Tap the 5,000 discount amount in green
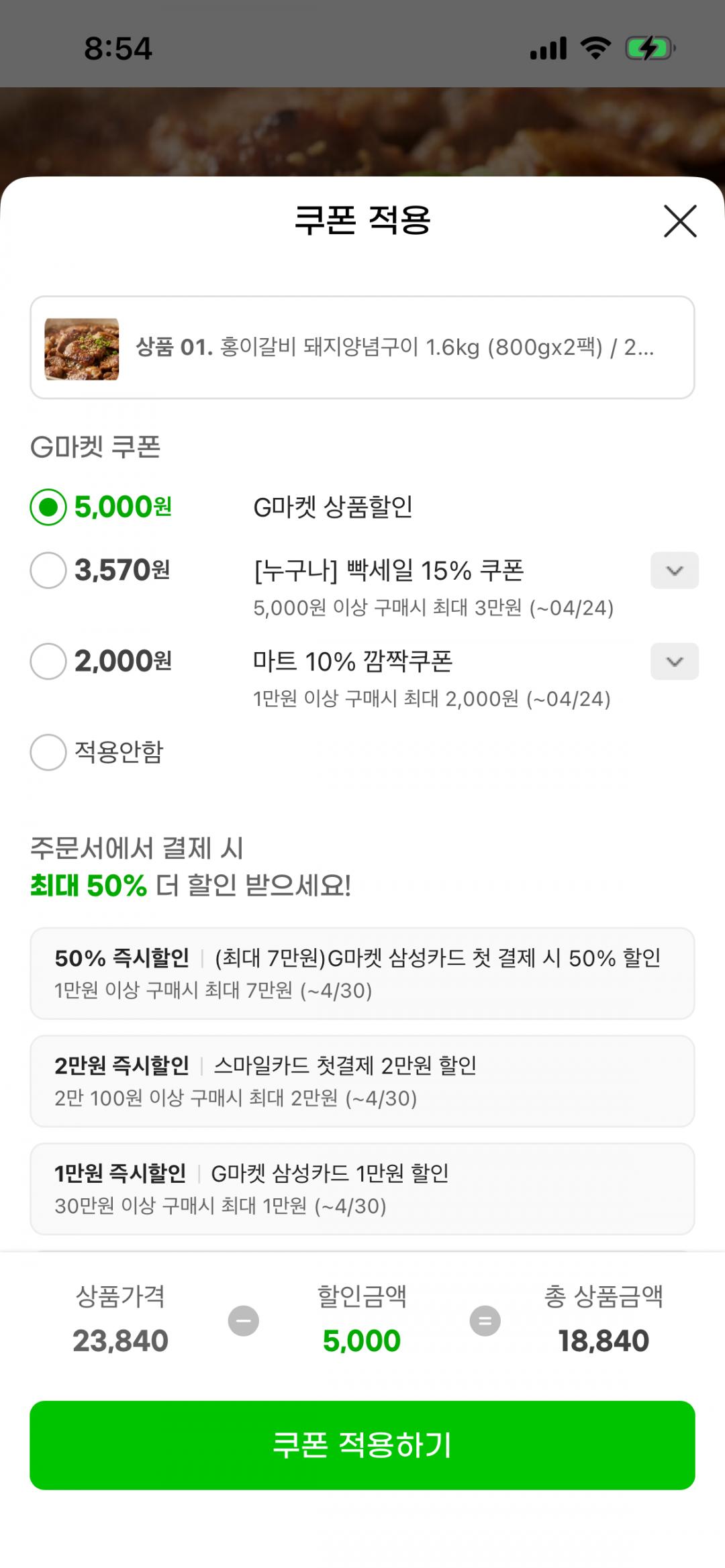Viewport: 725px width, 1568px height. (362, 1341)
